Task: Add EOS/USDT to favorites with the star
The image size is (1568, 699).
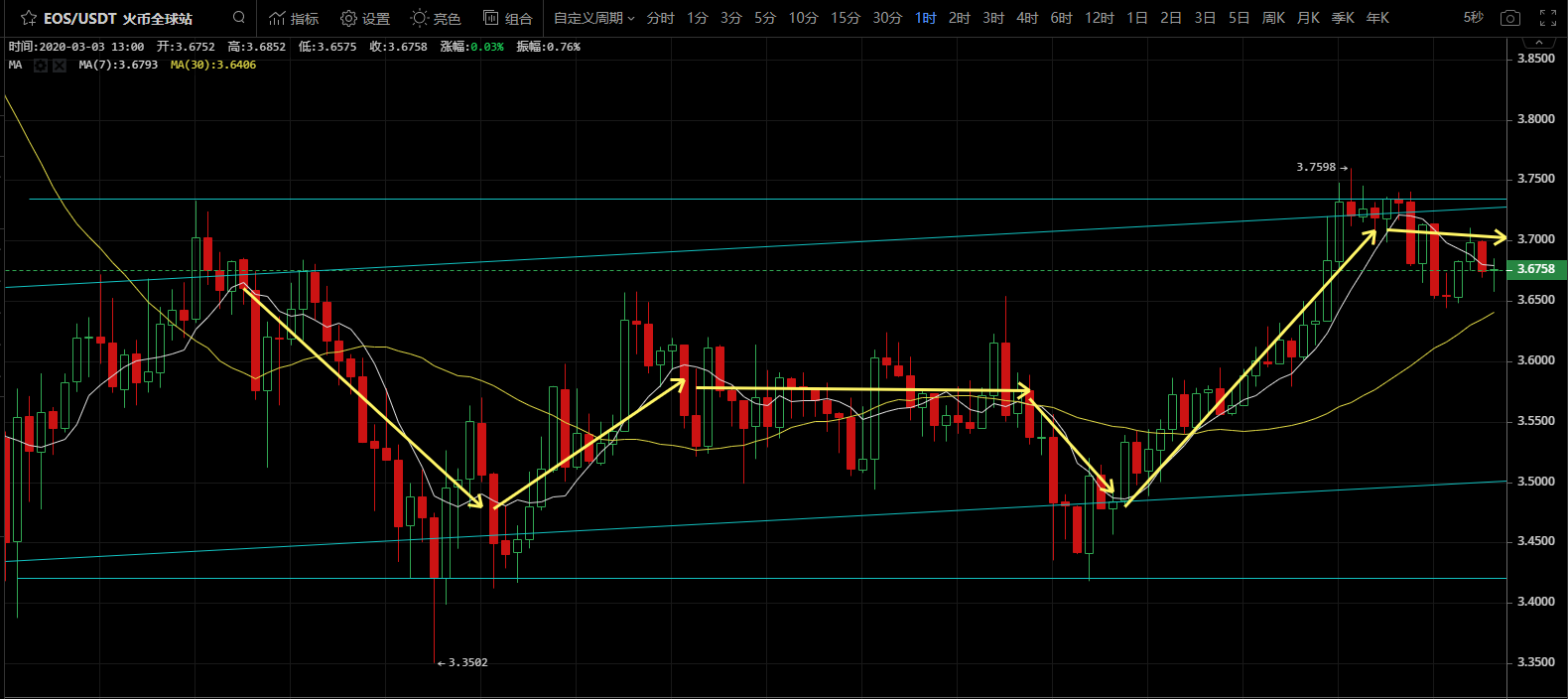Action: coord(29,18)
